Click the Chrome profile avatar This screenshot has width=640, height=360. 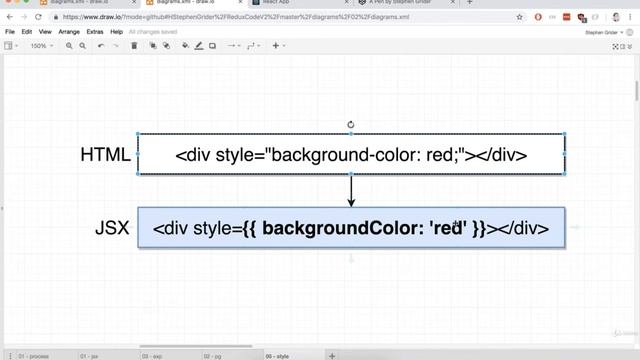click(x=616, y=17)
